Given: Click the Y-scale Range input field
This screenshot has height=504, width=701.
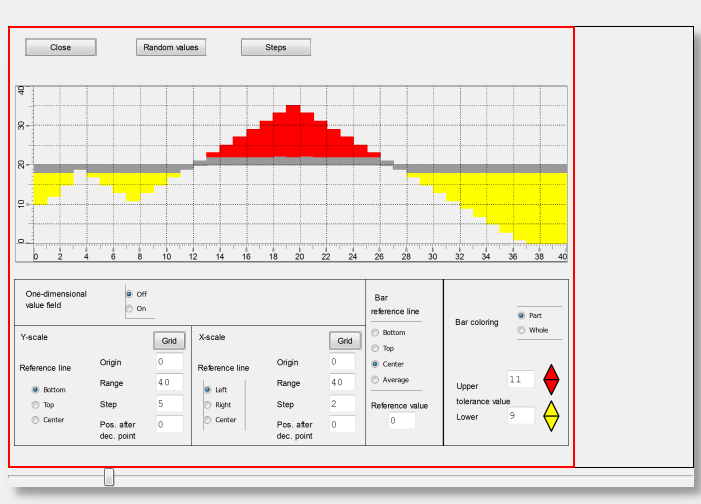Looking at the screenshot, I should [x=167, y=383].
